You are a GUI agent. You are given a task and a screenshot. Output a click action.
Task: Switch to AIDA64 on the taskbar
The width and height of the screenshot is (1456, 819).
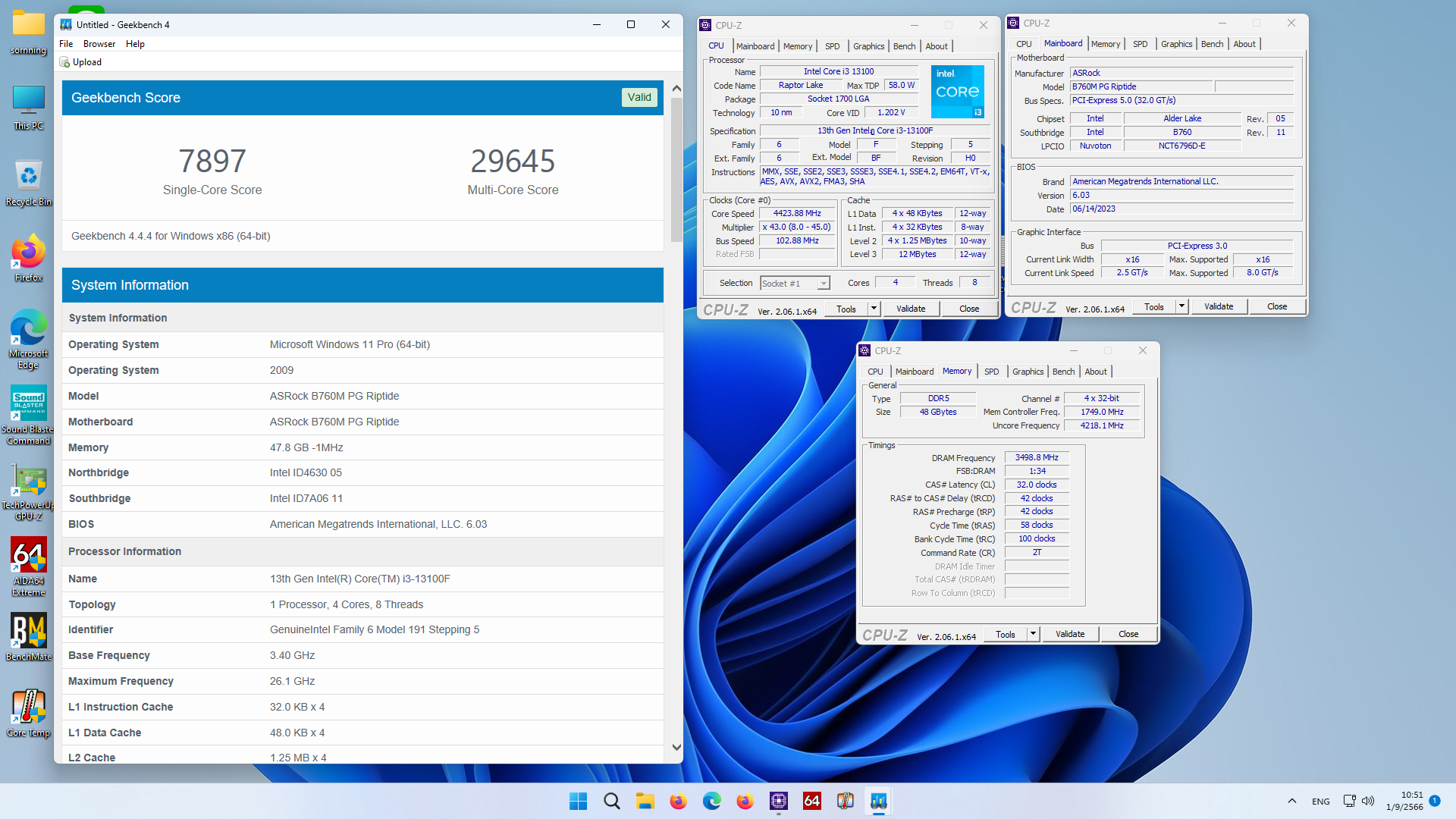[x=811, y=801]
